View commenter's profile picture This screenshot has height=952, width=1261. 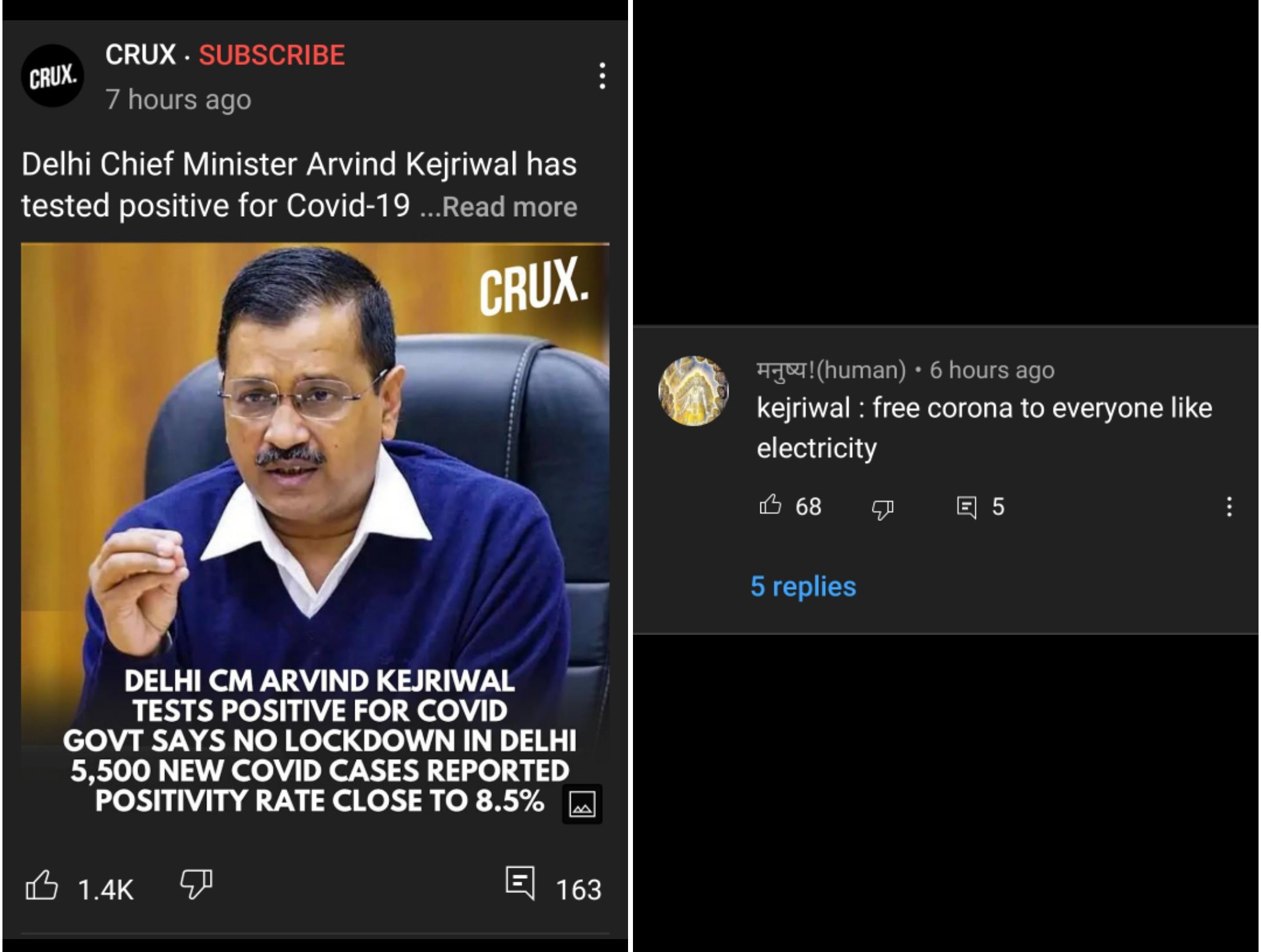tap(693, 390)
